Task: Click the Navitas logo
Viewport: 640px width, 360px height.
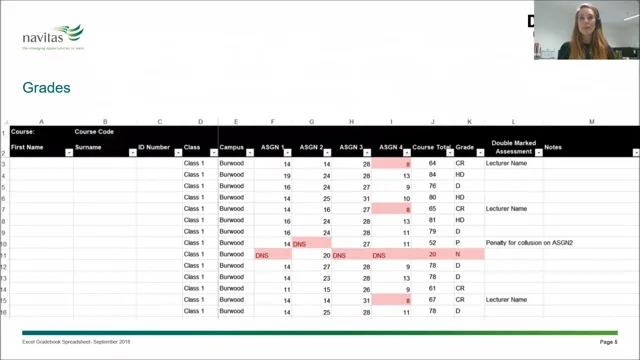Action: click(53, 37)
